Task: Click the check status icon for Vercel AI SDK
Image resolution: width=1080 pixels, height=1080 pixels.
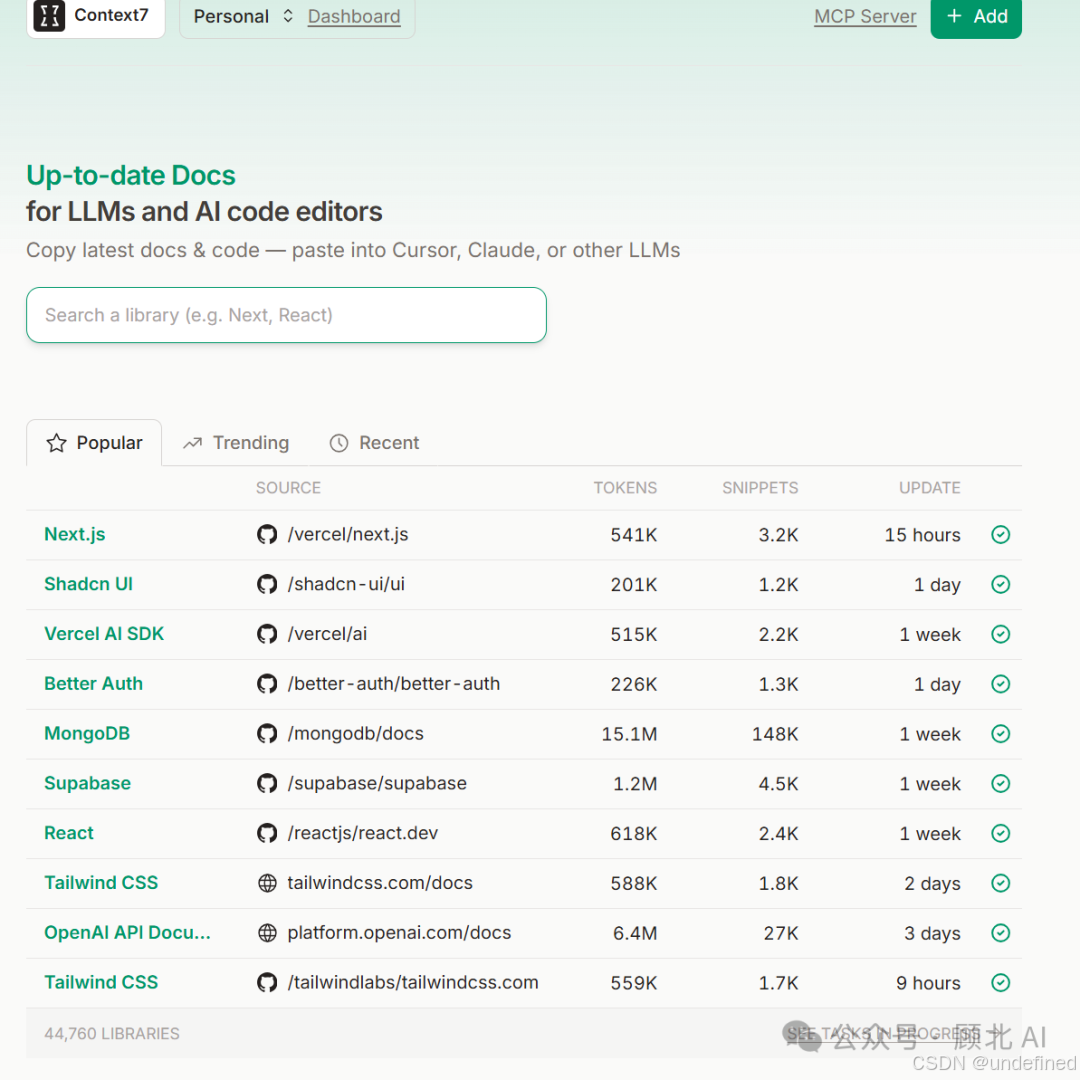Action: coord(1000,634)
